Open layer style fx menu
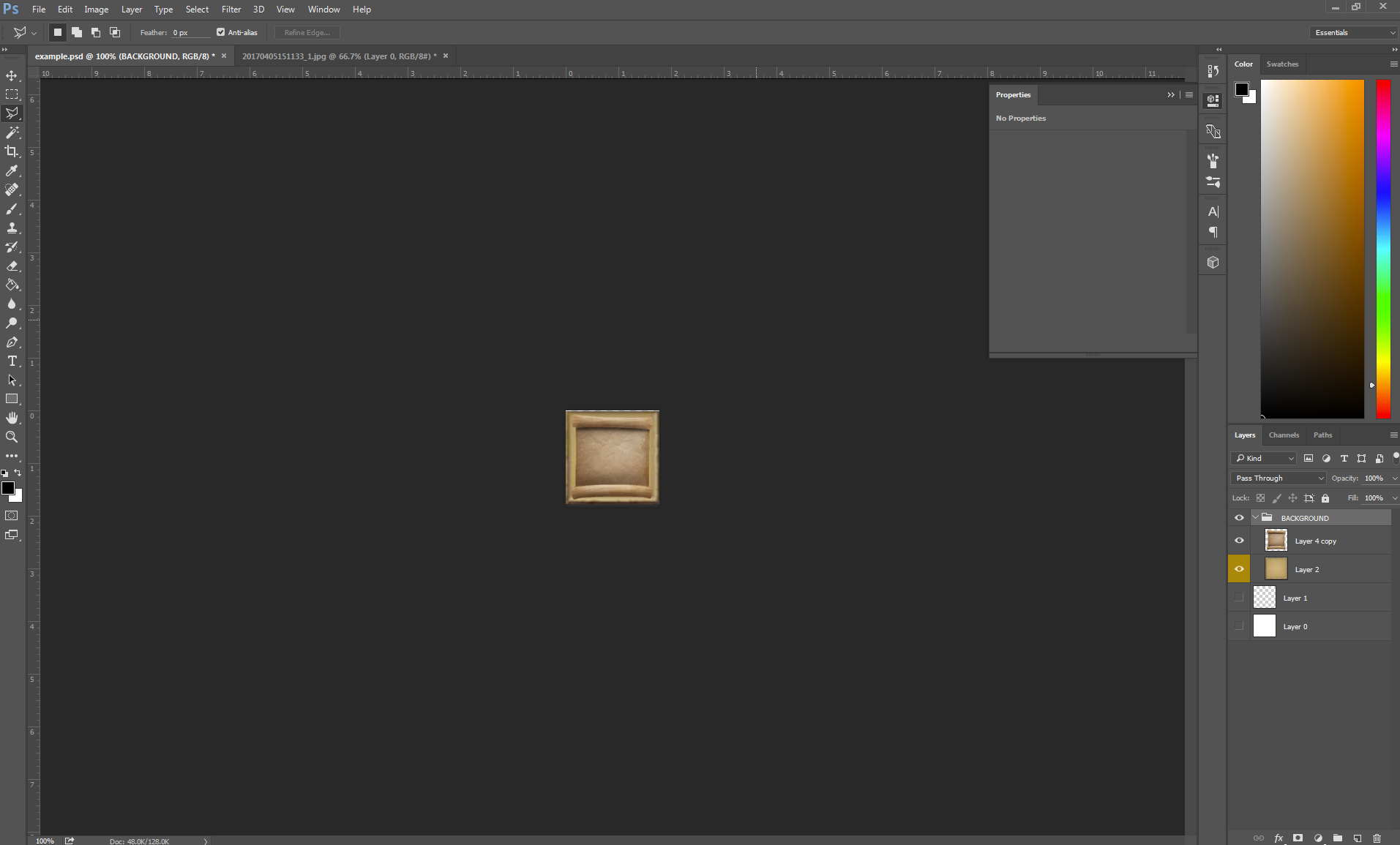1400x845 pixels. coord(1279,838)
